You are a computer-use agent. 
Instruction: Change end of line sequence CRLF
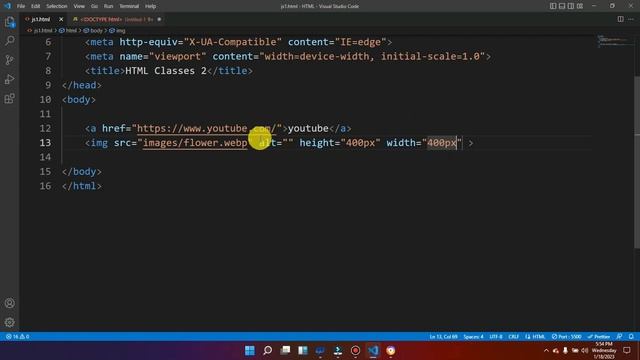click(513, 337)
